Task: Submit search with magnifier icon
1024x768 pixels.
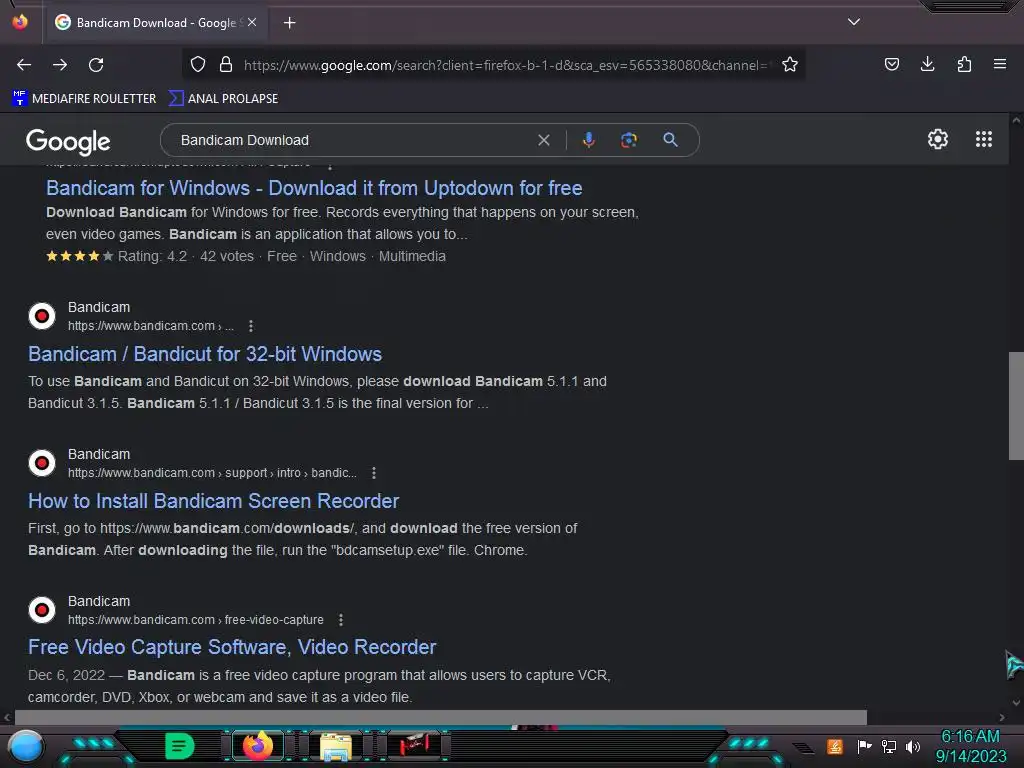Action: [x=670, y=140]
